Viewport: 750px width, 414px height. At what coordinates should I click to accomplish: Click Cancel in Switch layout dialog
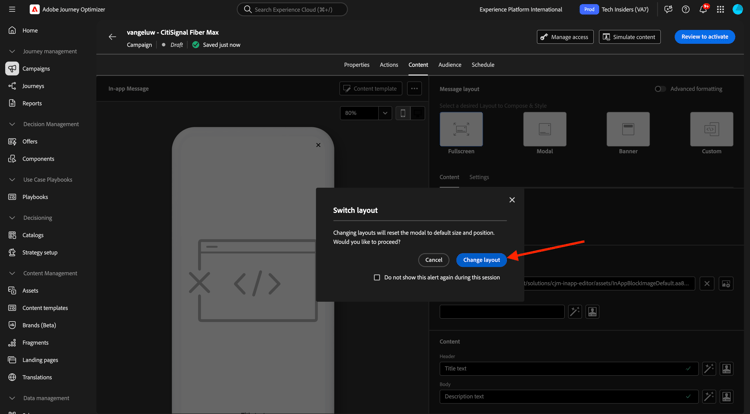[x=433, y=260]
